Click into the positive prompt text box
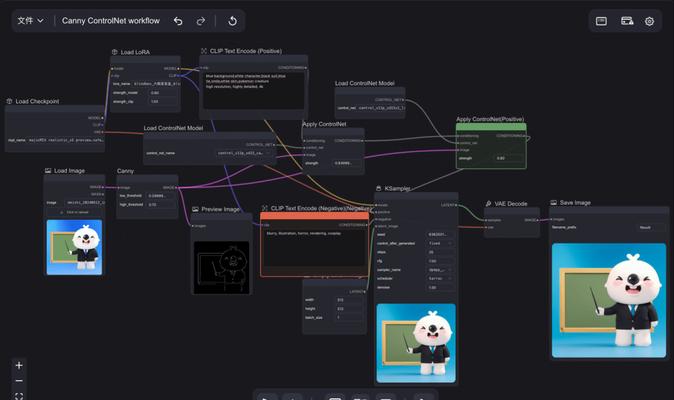 (x=254, y=90)
